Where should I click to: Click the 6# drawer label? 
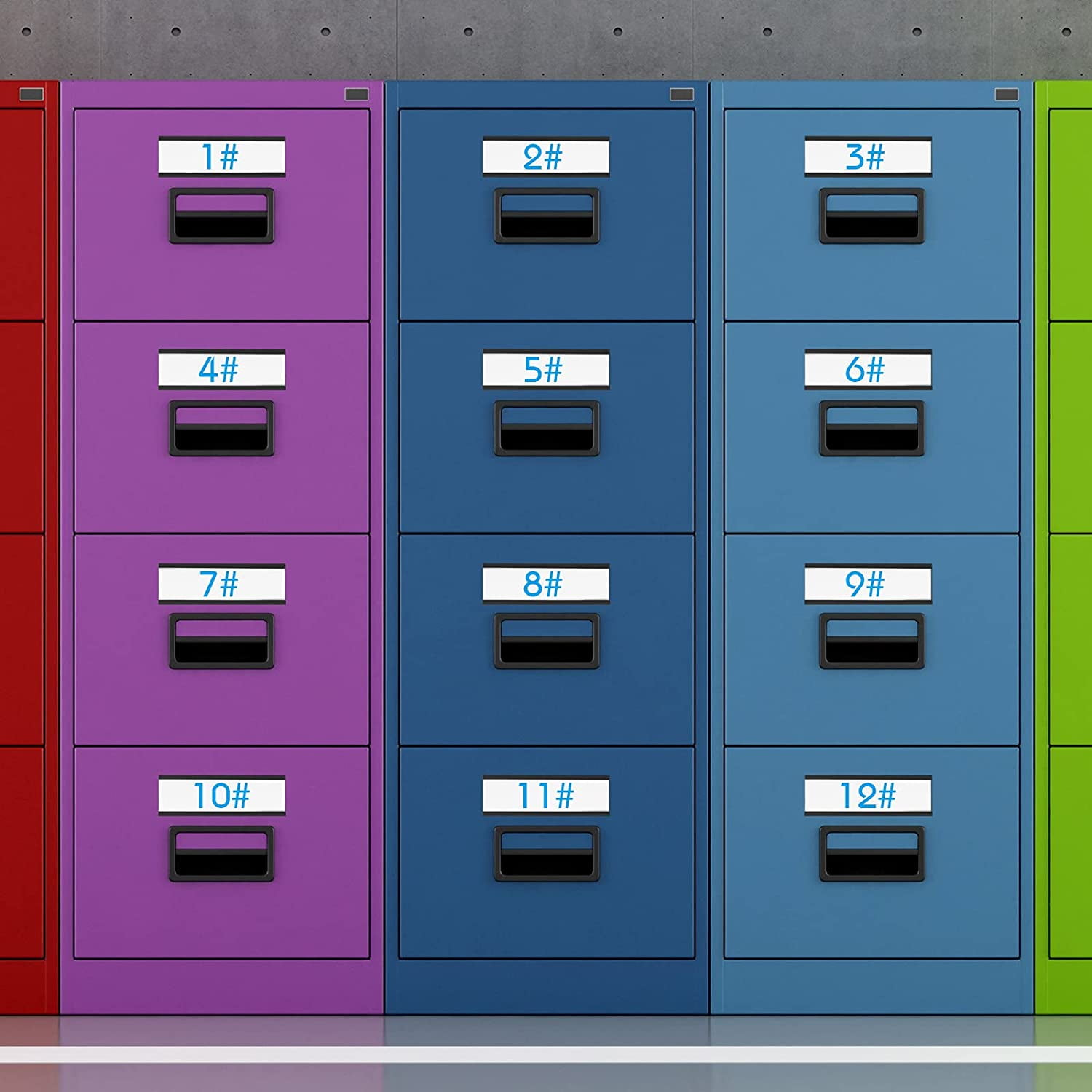868,370
